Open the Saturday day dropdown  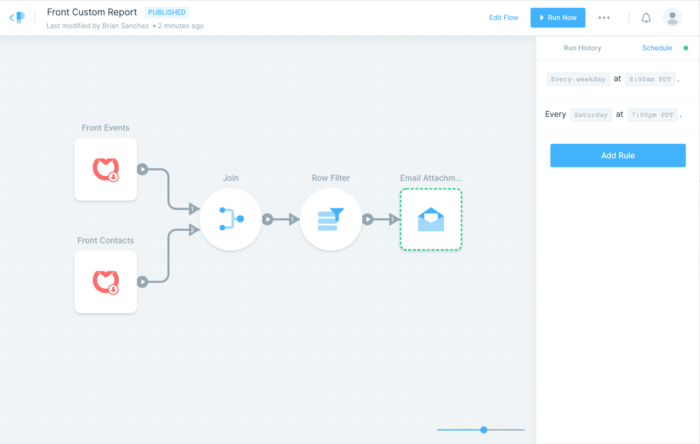click(591, 115)
